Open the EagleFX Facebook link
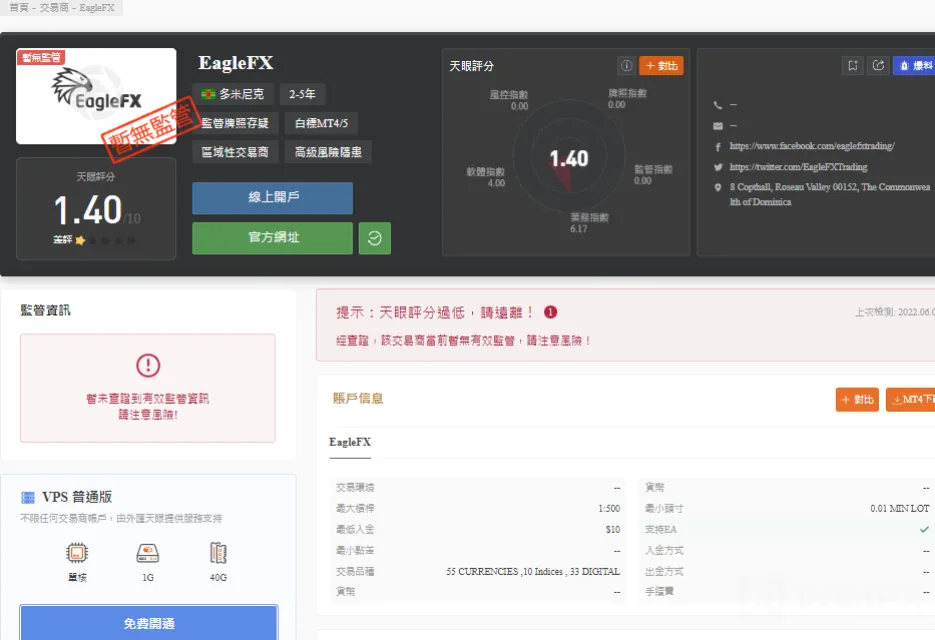Image resolution: width=935 pixels, height=640 pixels. pos(812,146)
